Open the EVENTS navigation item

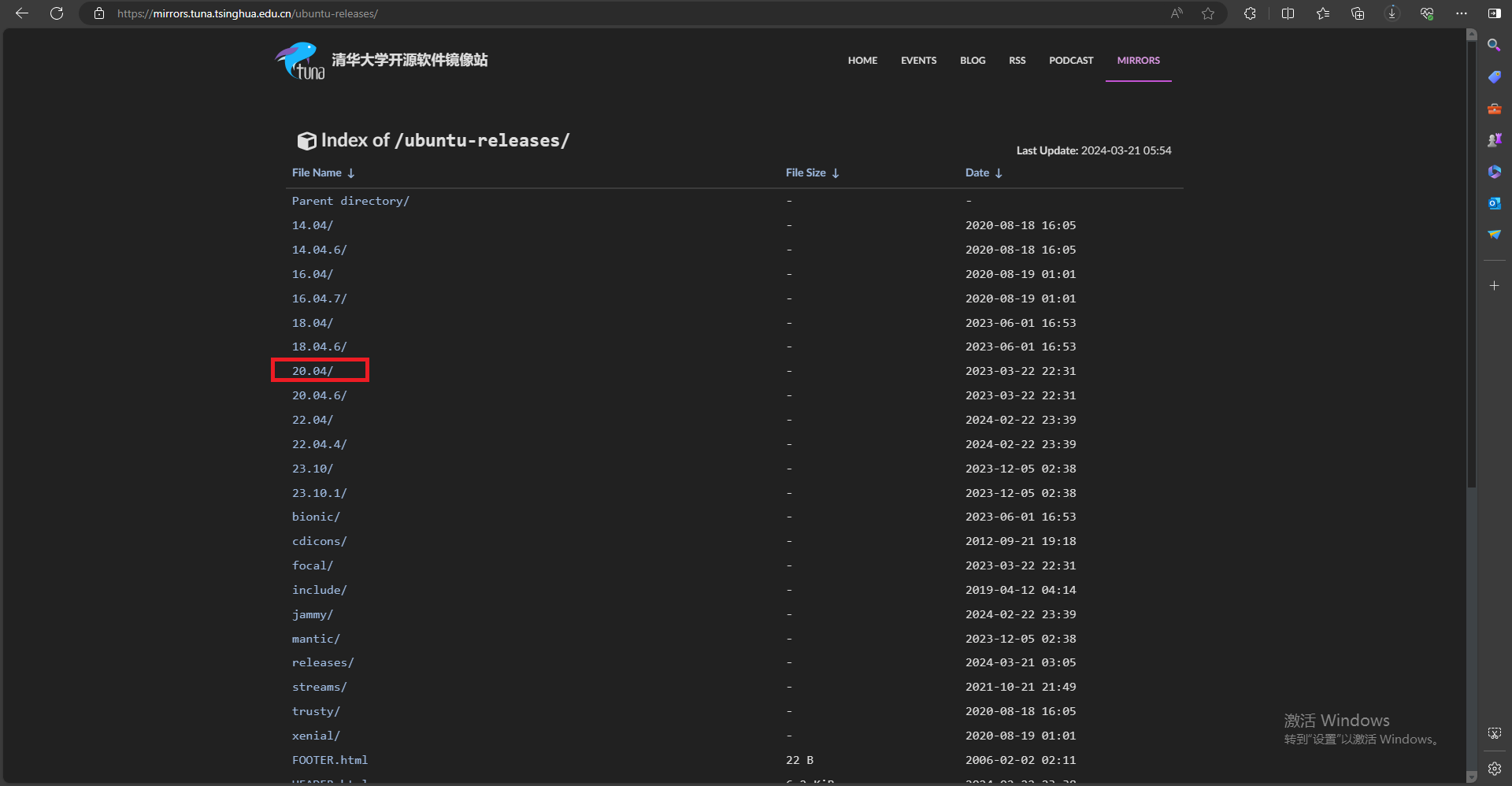[x=918, y=61]
